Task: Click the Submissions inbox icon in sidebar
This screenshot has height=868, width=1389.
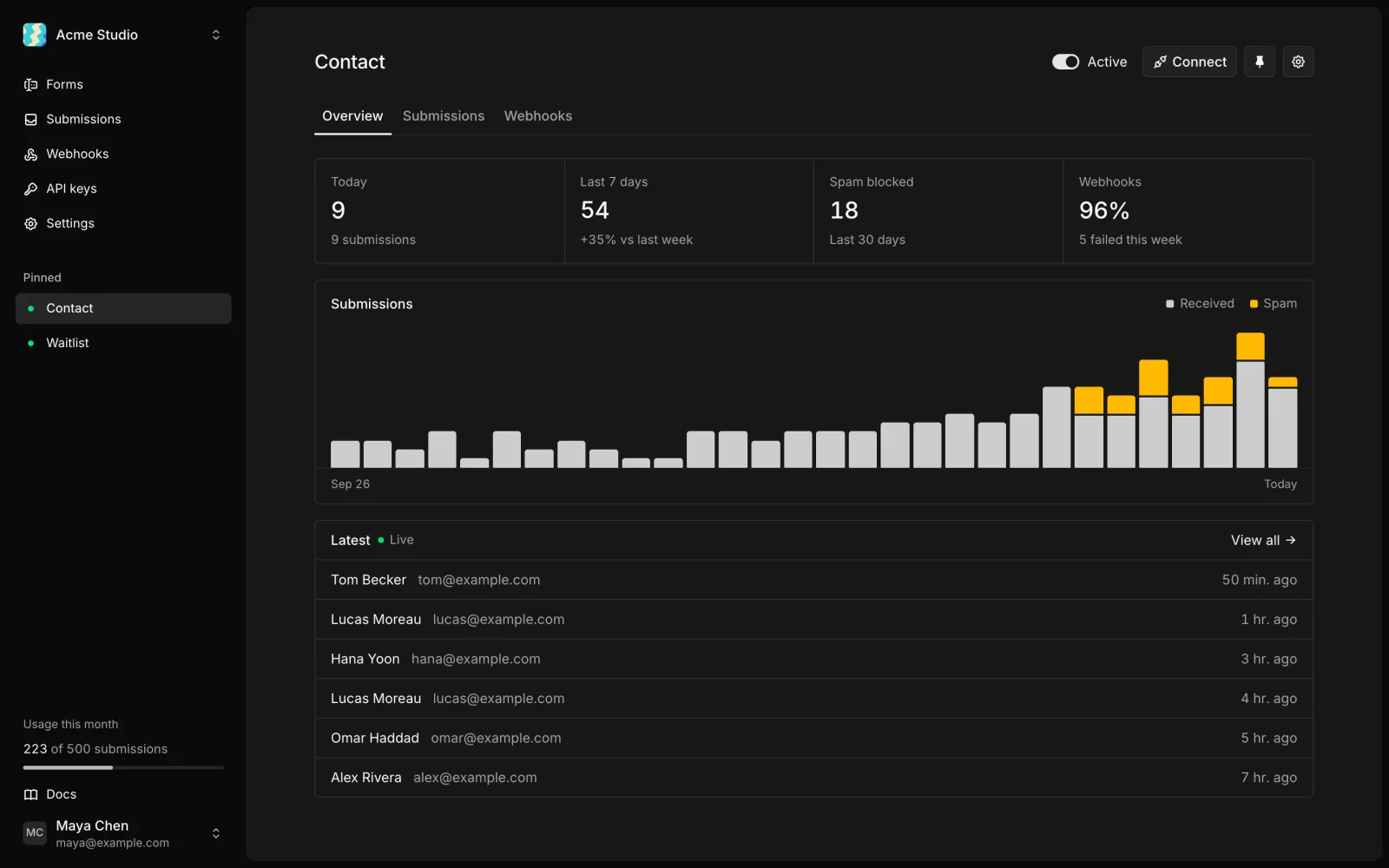Action: point(31,119)
